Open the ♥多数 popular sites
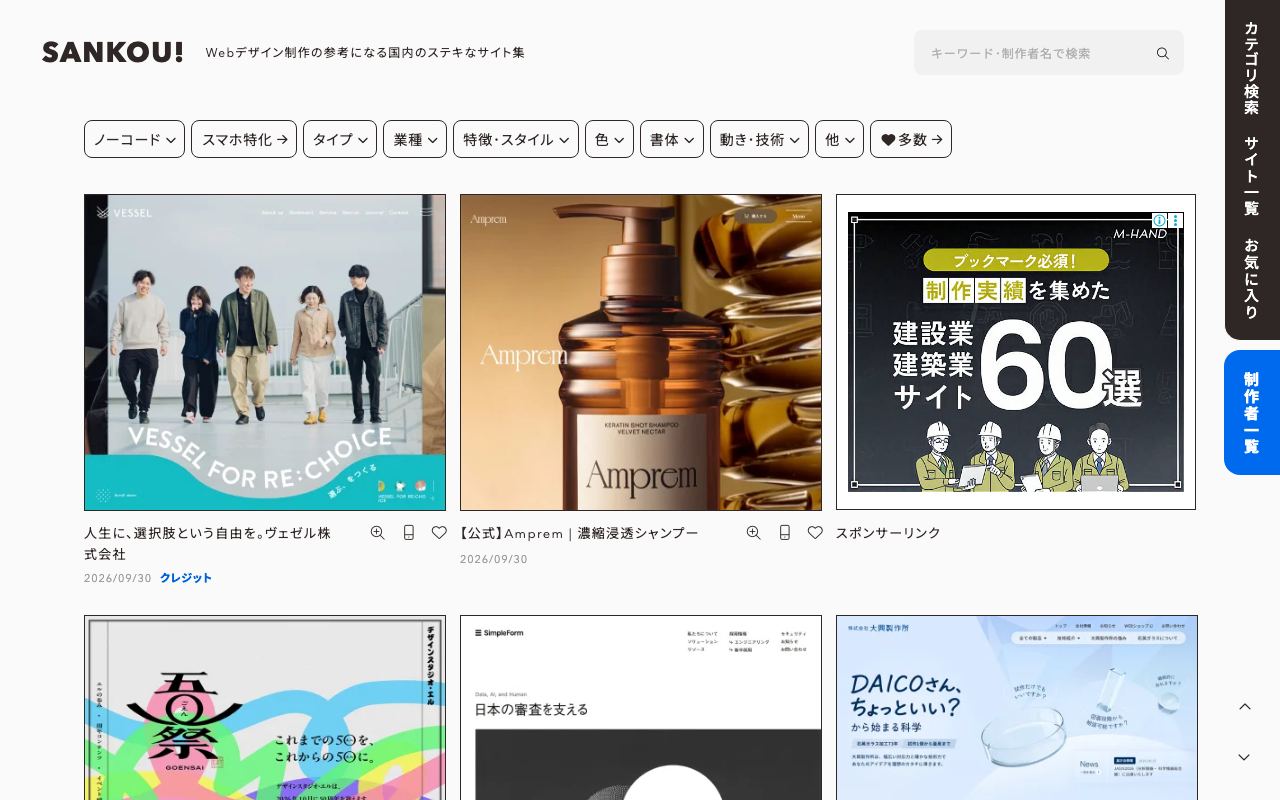Viewport: 1280px width, 800px height. [x=911, y=139]
